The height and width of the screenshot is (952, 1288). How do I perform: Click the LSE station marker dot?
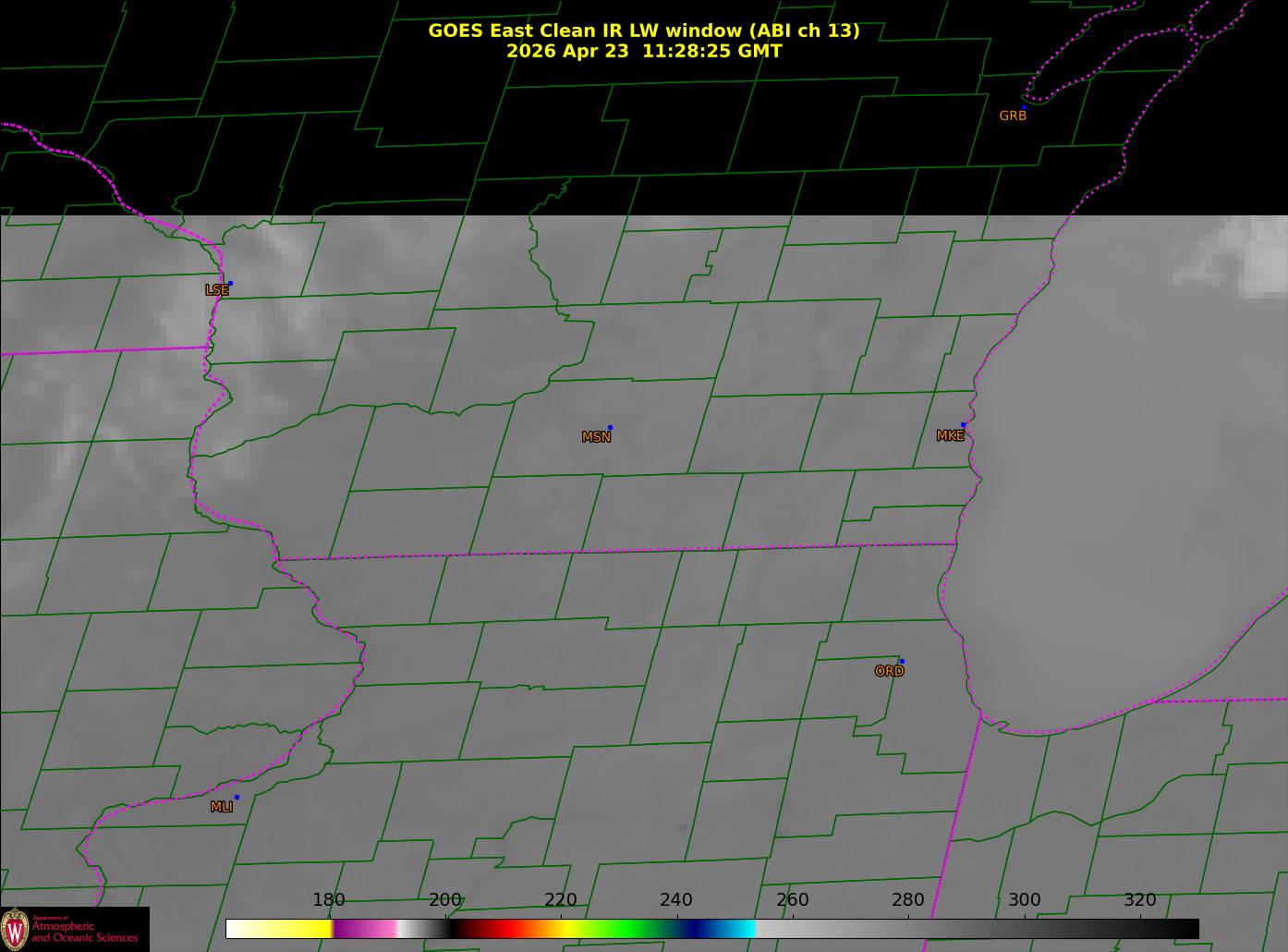coord(230,283)
